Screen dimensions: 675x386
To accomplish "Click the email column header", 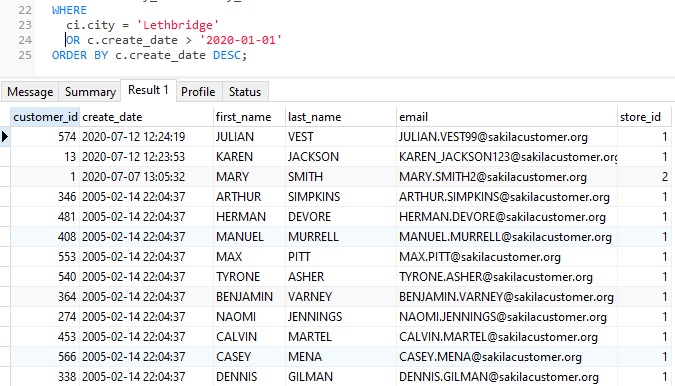I will pyautogui.click(x=506, y=117).
